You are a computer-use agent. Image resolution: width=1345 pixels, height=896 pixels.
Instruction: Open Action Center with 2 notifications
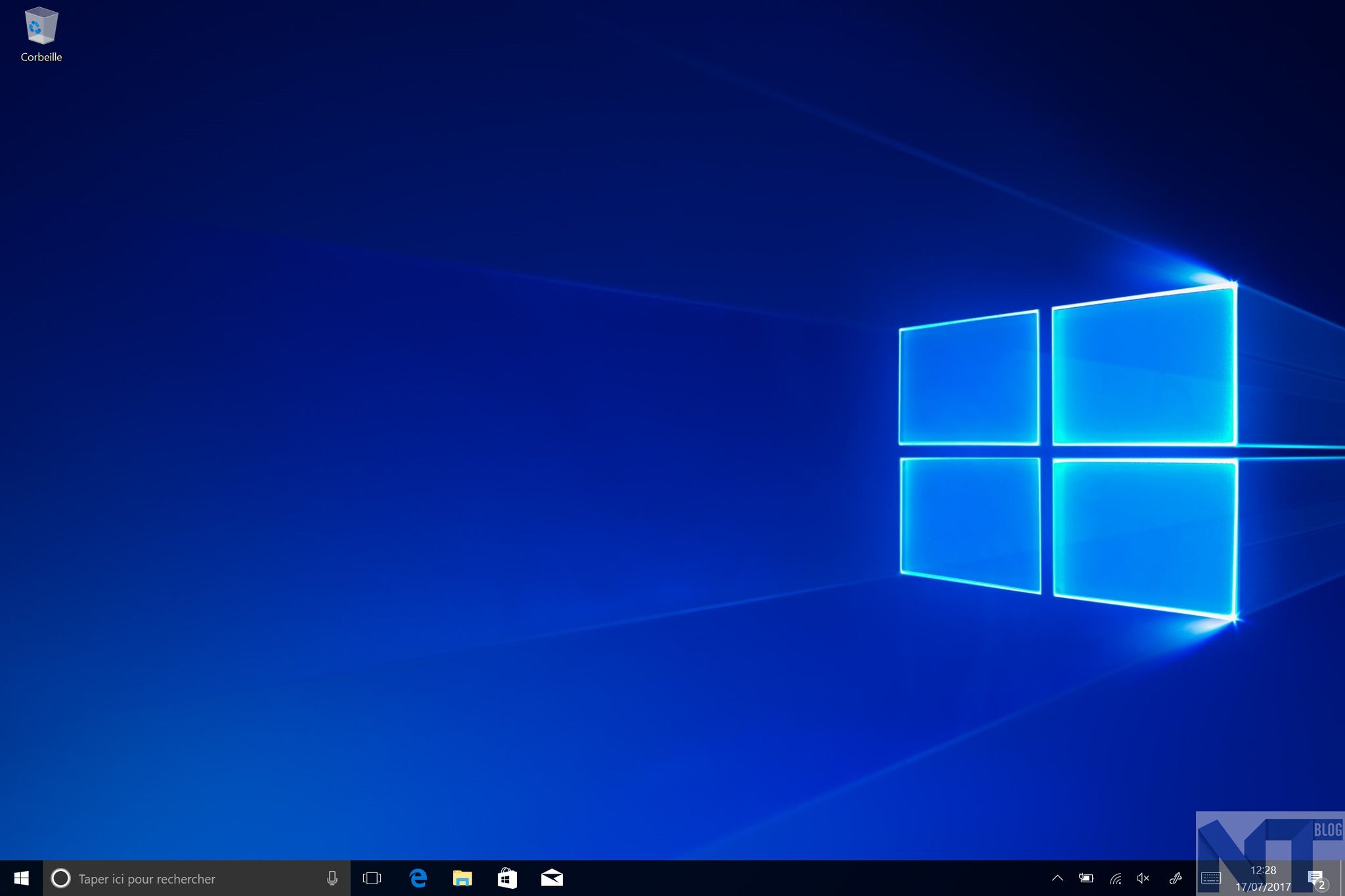(x=1316, y=878)
